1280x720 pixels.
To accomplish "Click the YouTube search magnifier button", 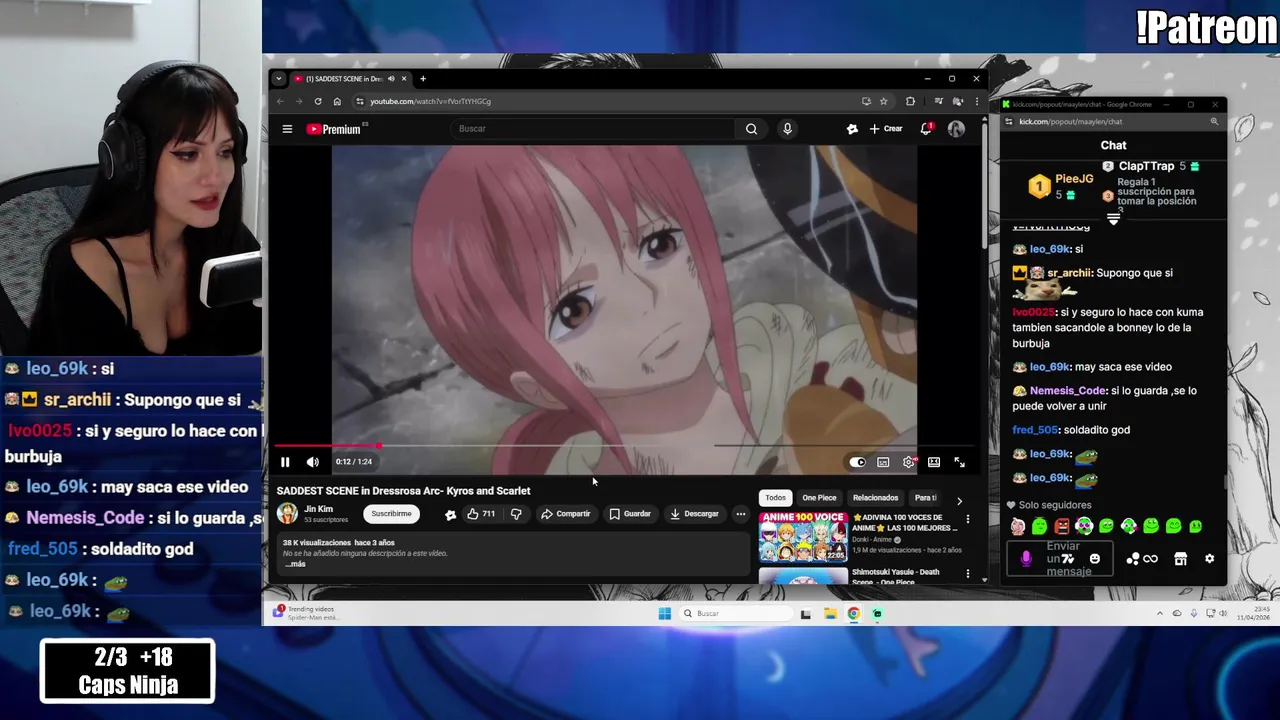I will [x=751, y=129].
